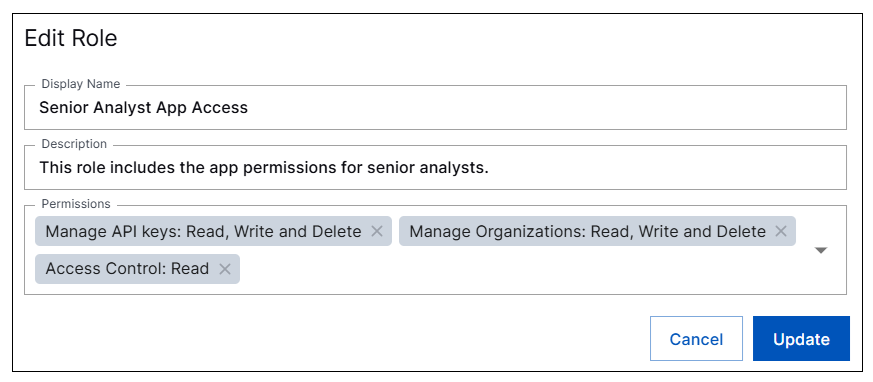
Task: Select the Access Control: Read chip label
Action: [127, 269]
